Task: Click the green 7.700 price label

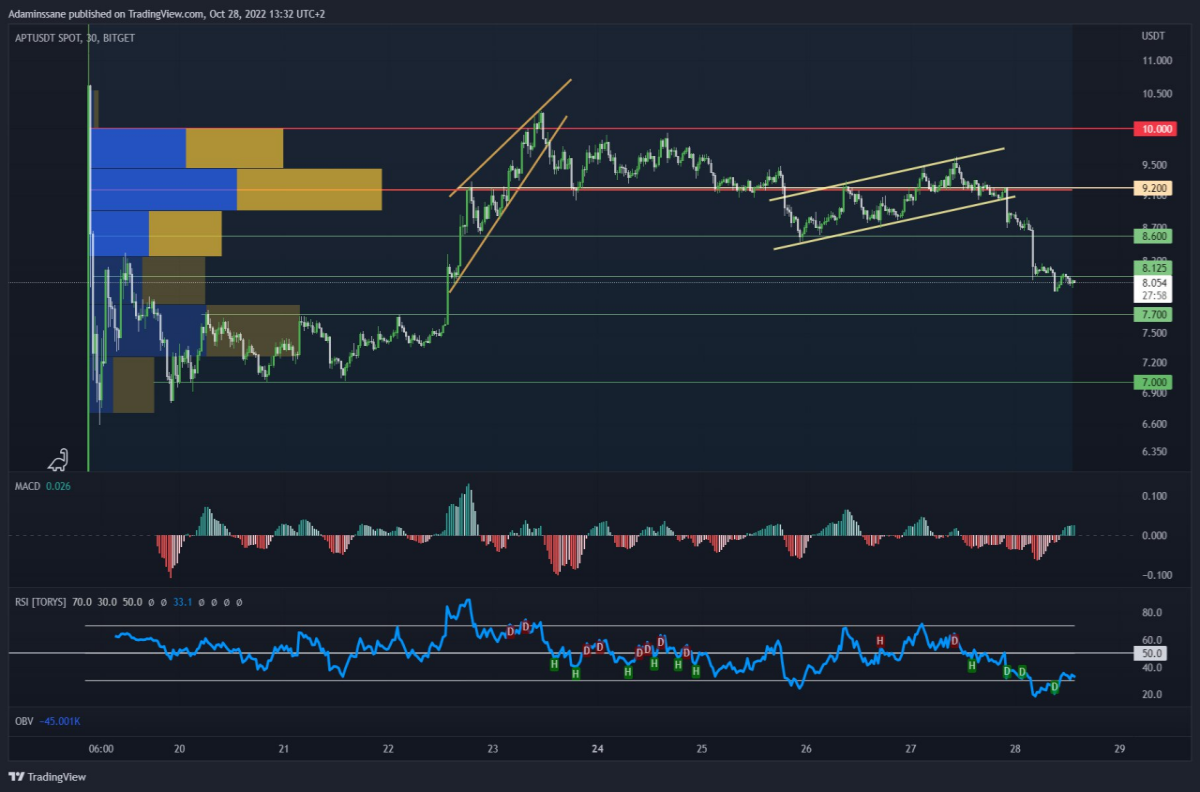Action: click(x=1153, y=314)
